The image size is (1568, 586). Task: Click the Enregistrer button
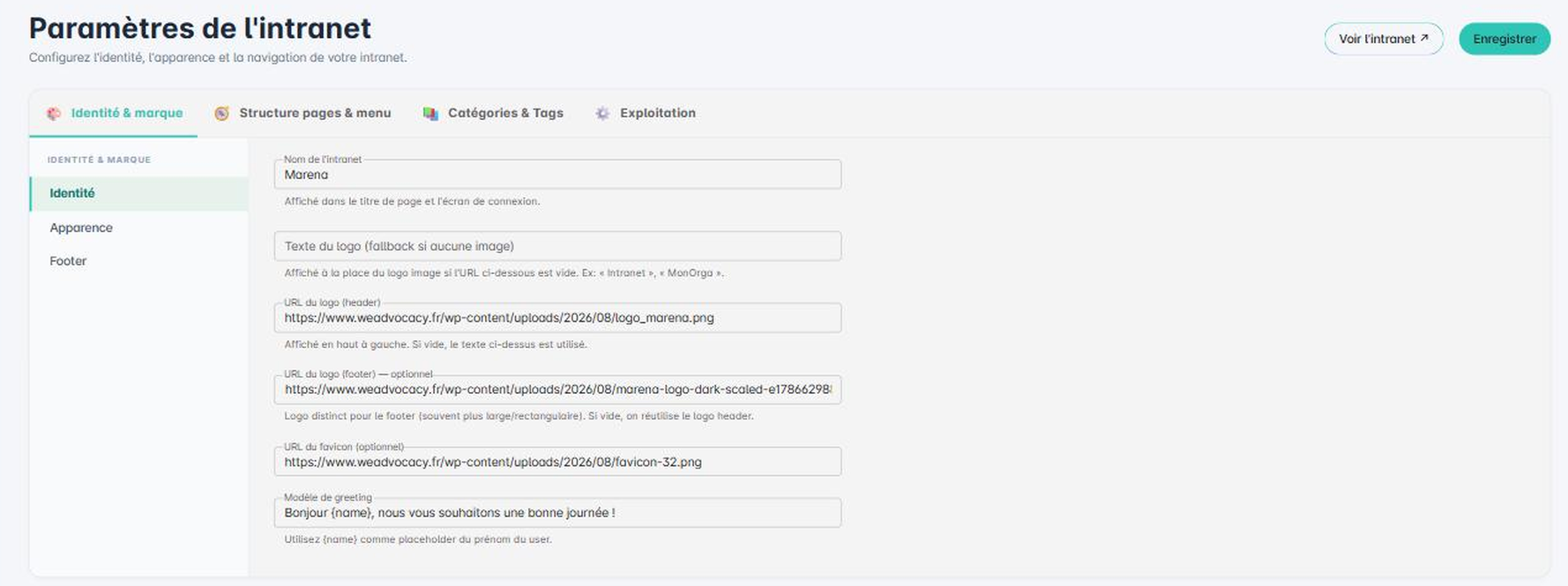(x=1505, y=39)
